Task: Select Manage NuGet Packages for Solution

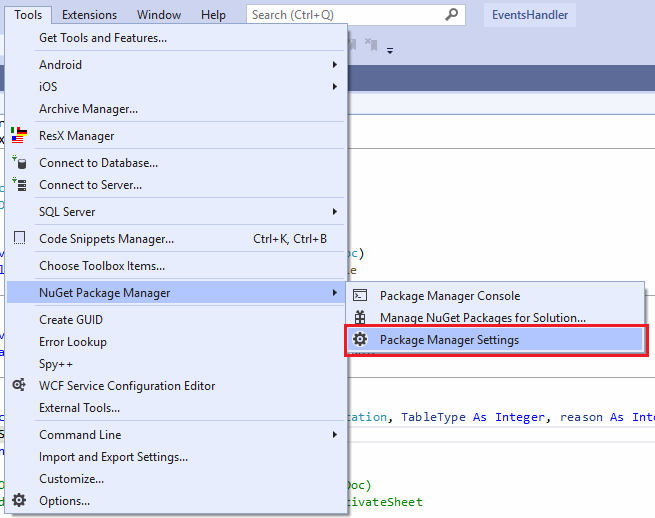Action: click(495, 317)
